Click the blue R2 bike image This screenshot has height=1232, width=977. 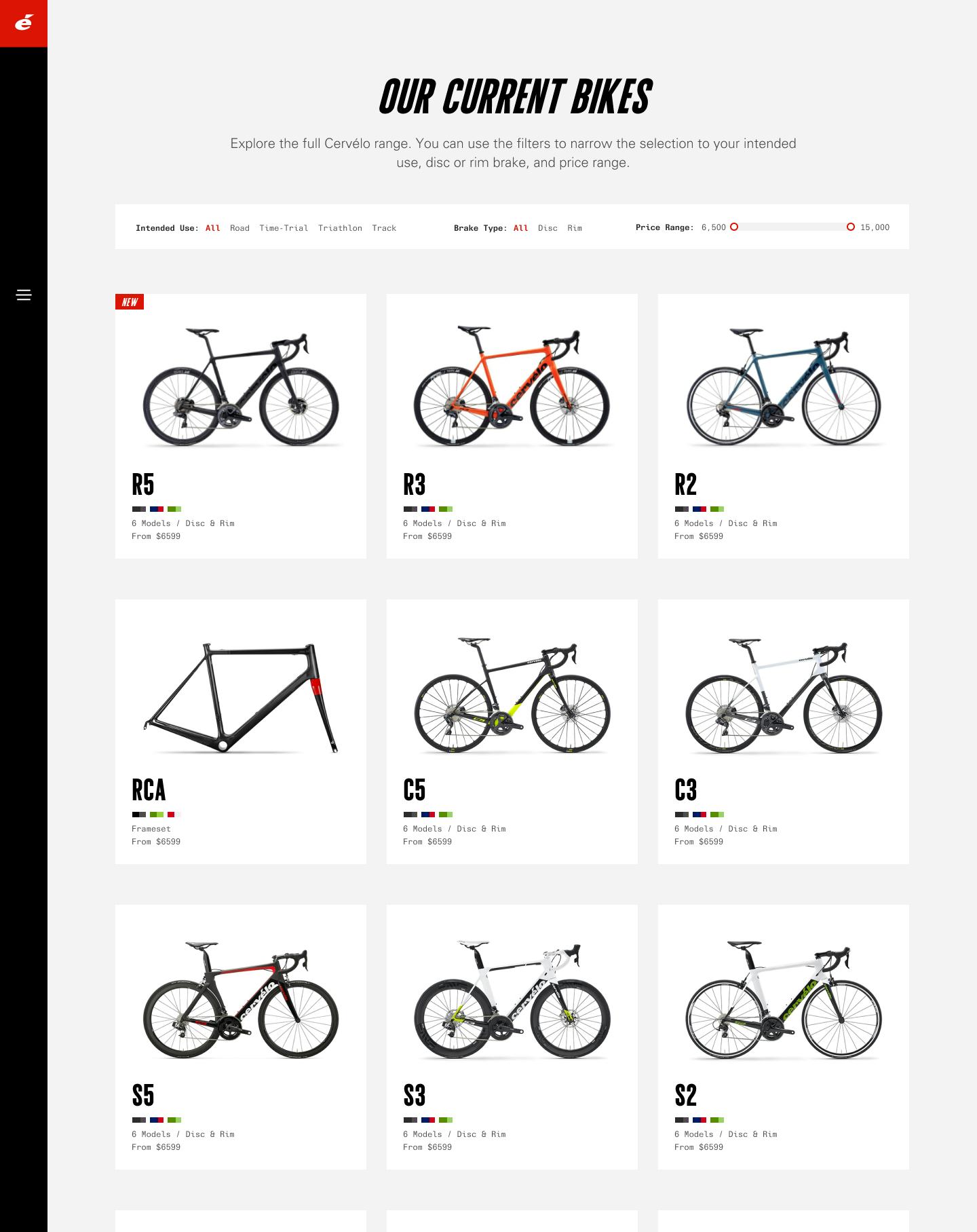click(x=784, y=387)
